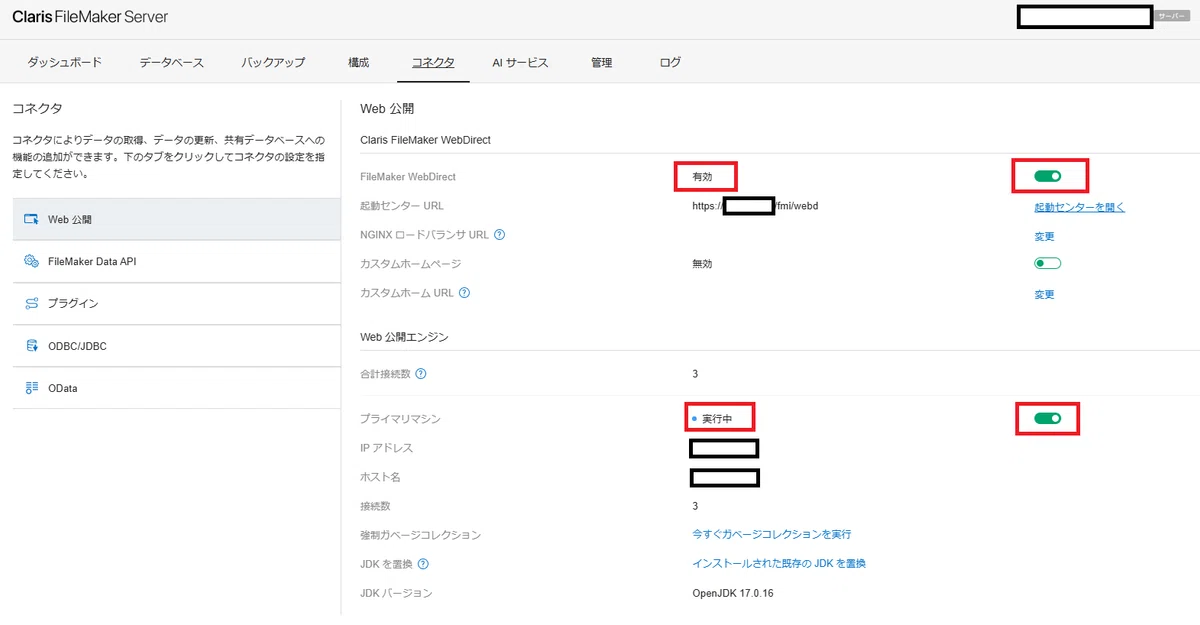Click 変更 for NGINX ロードバランサ URL
The image size is (1200, 625).
(1044, 237)
